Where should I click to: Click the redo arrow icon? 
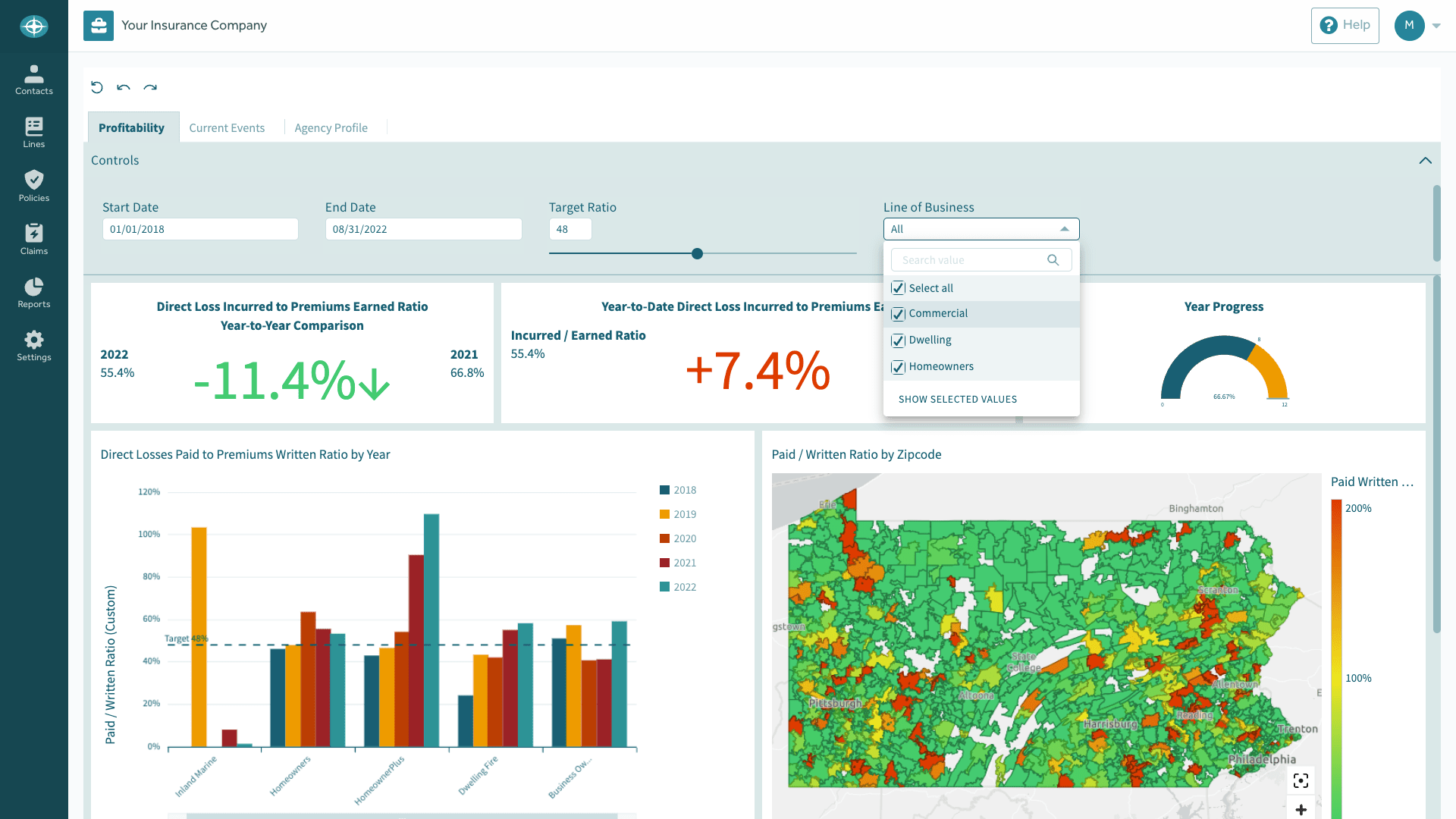tap(151, 87)
